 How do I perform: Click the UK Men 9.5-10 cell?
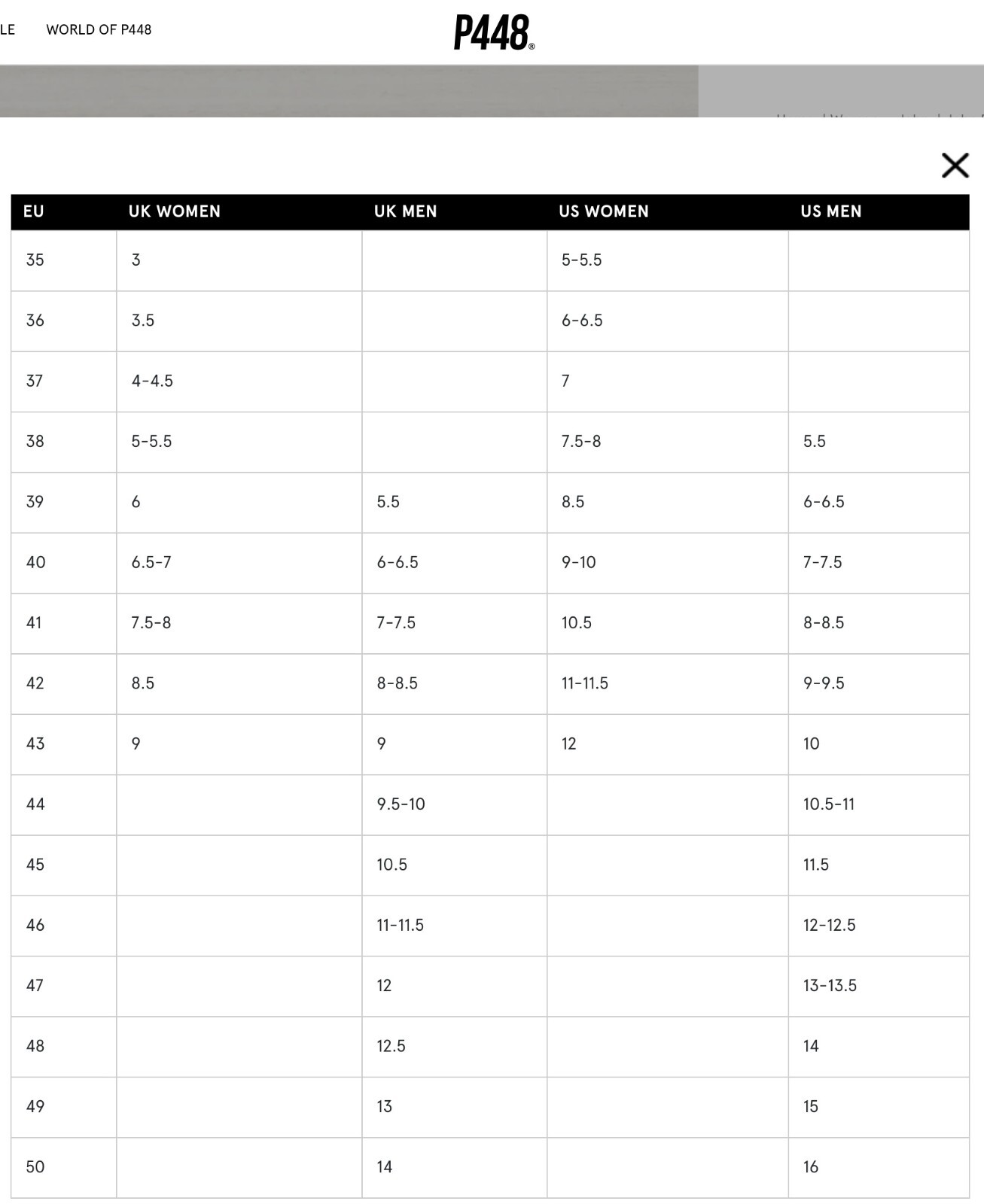click(x=455, y=804)
